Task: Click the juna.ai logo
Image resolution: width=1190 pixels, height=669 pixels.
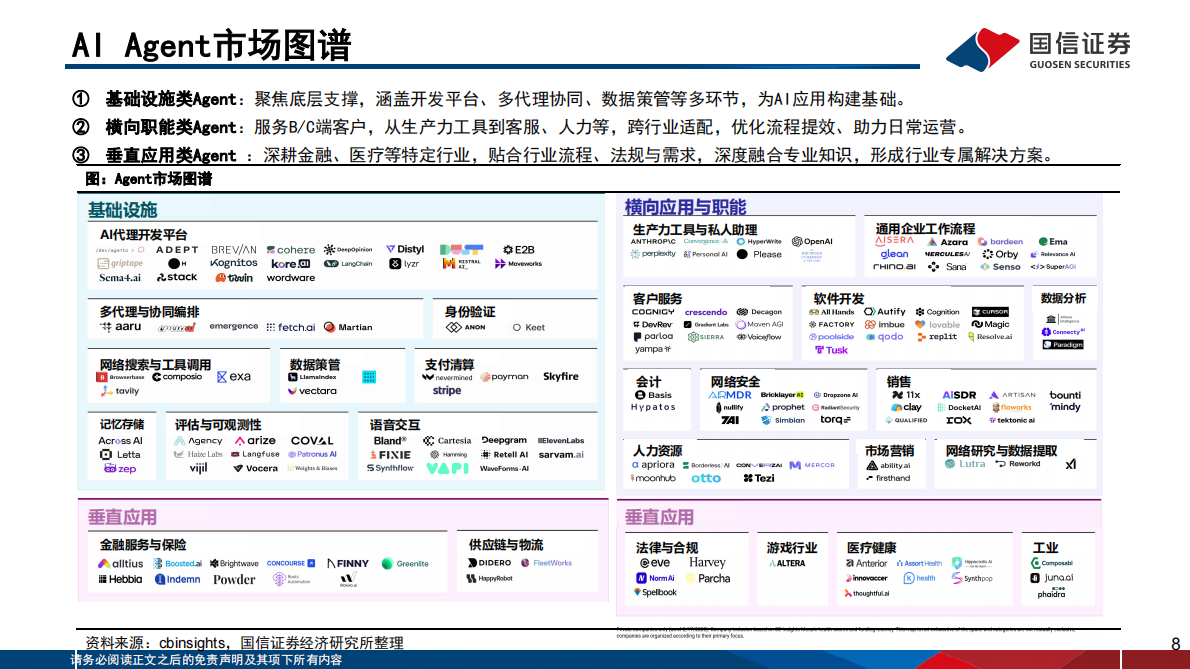Action: pyautogui.click(x=1052, y=578)
